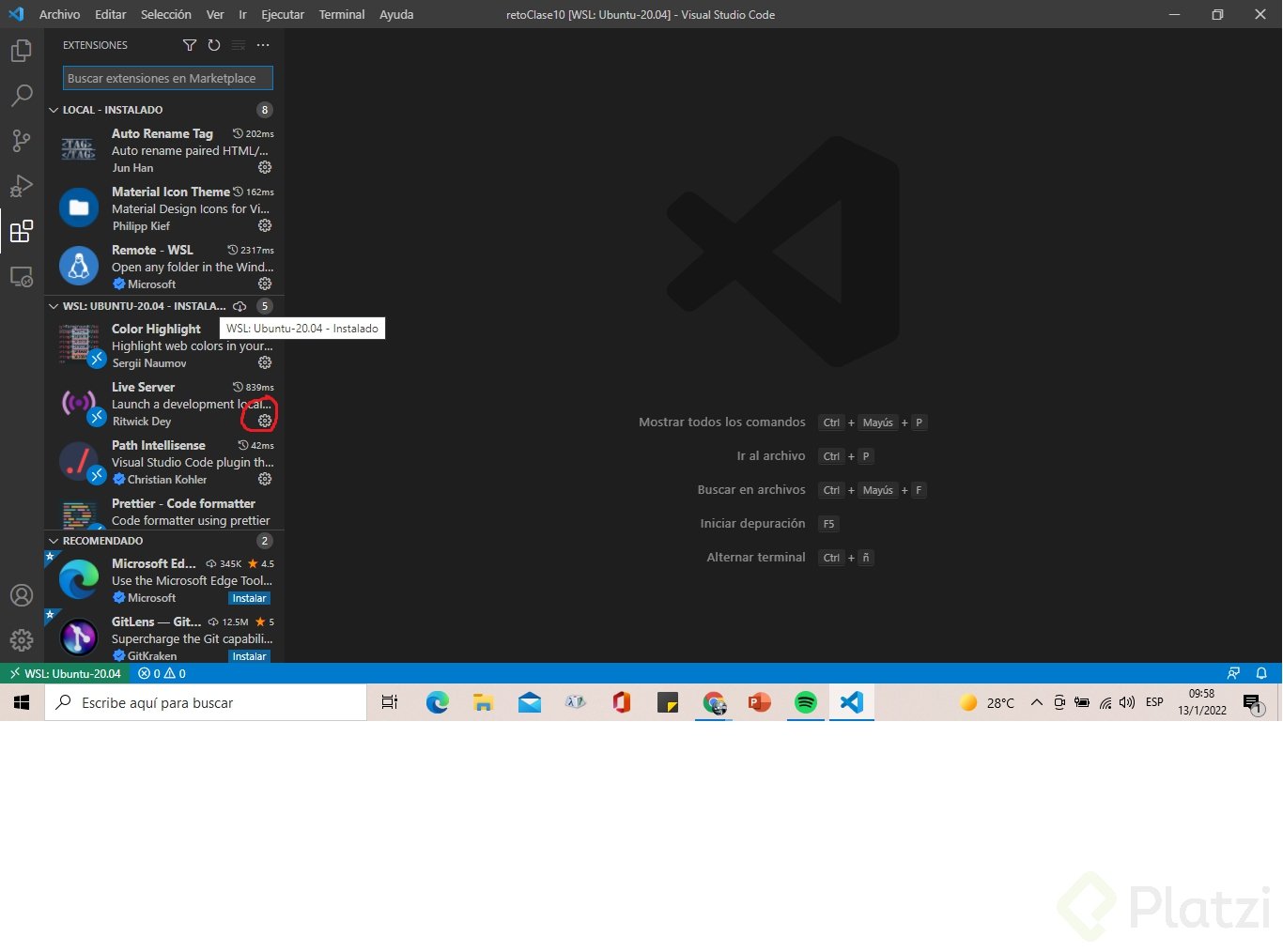Click WSL: Ubuntu-20.04 remote status button
The width and height of the screenshot is (1283, 952).
(65, 673)
